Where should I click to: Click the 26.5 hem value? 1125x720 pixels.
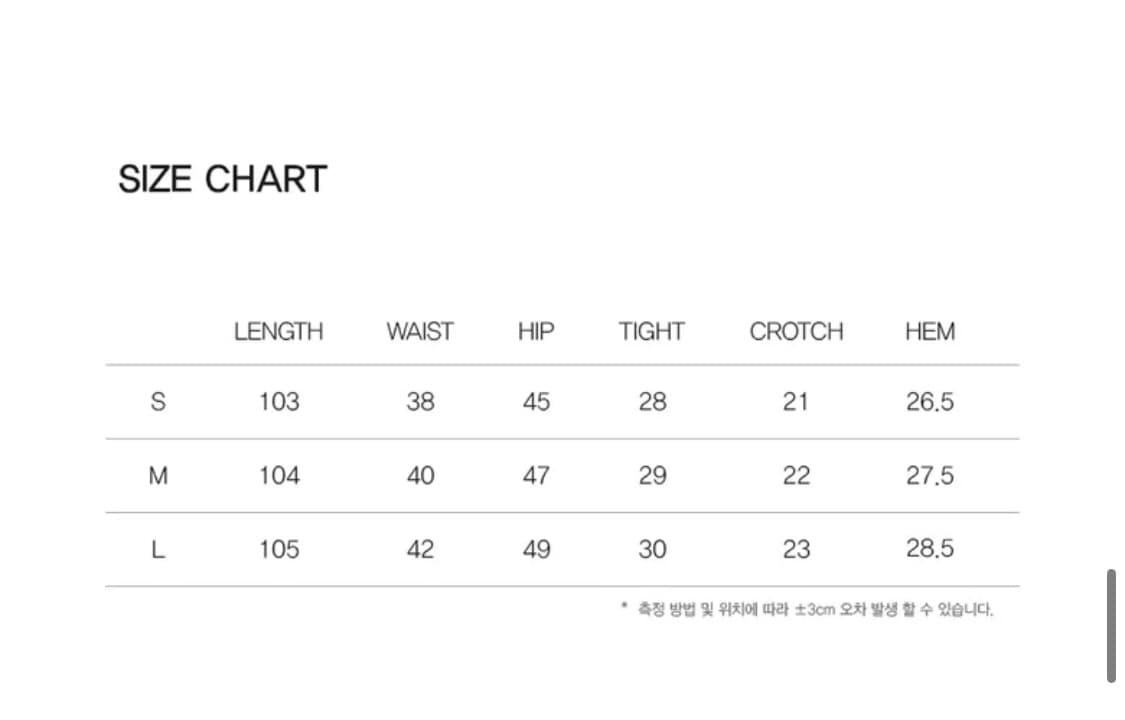click(x=930, y=402)
